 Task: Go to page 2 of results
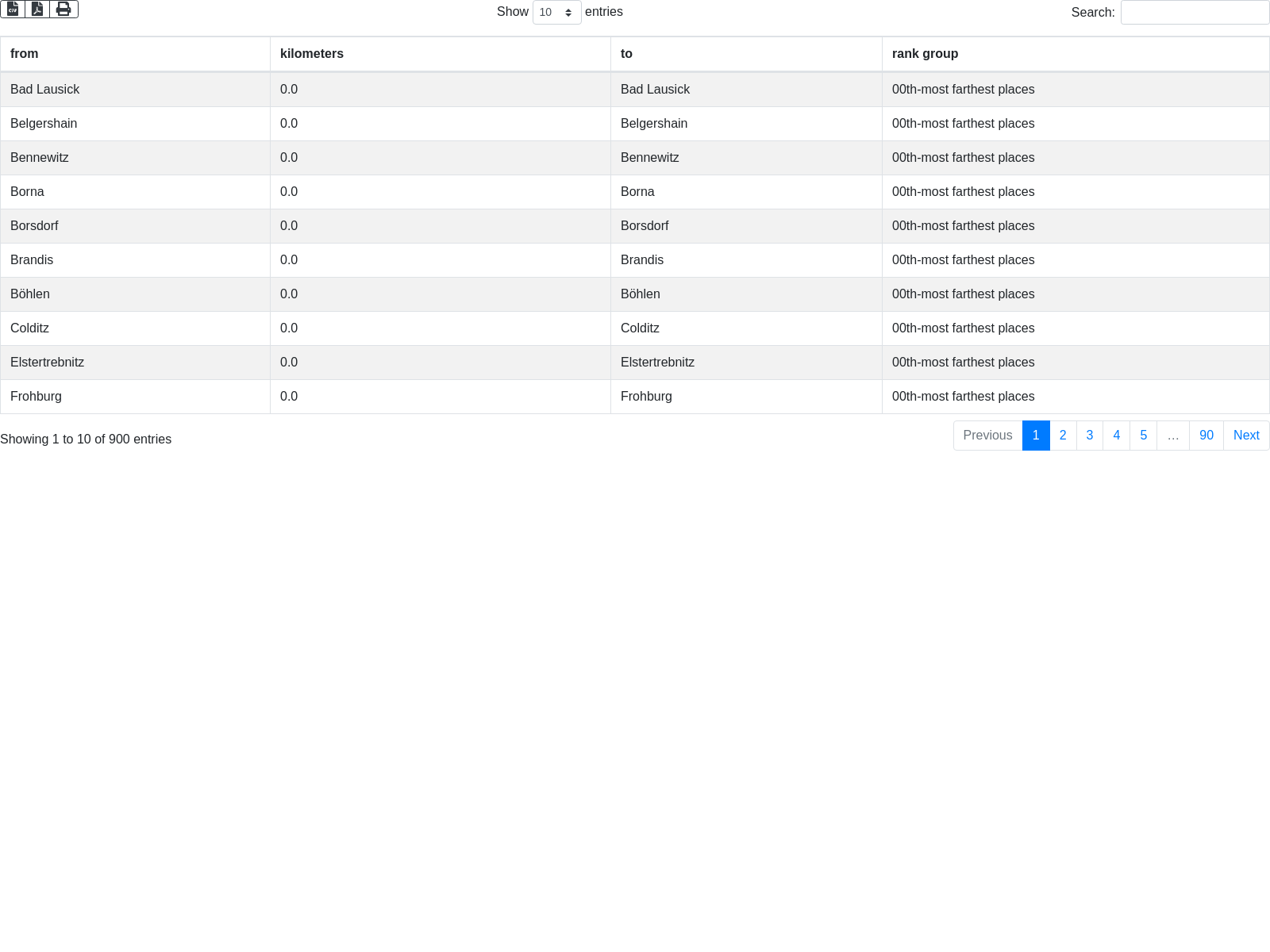click(x=1063, y=436)
